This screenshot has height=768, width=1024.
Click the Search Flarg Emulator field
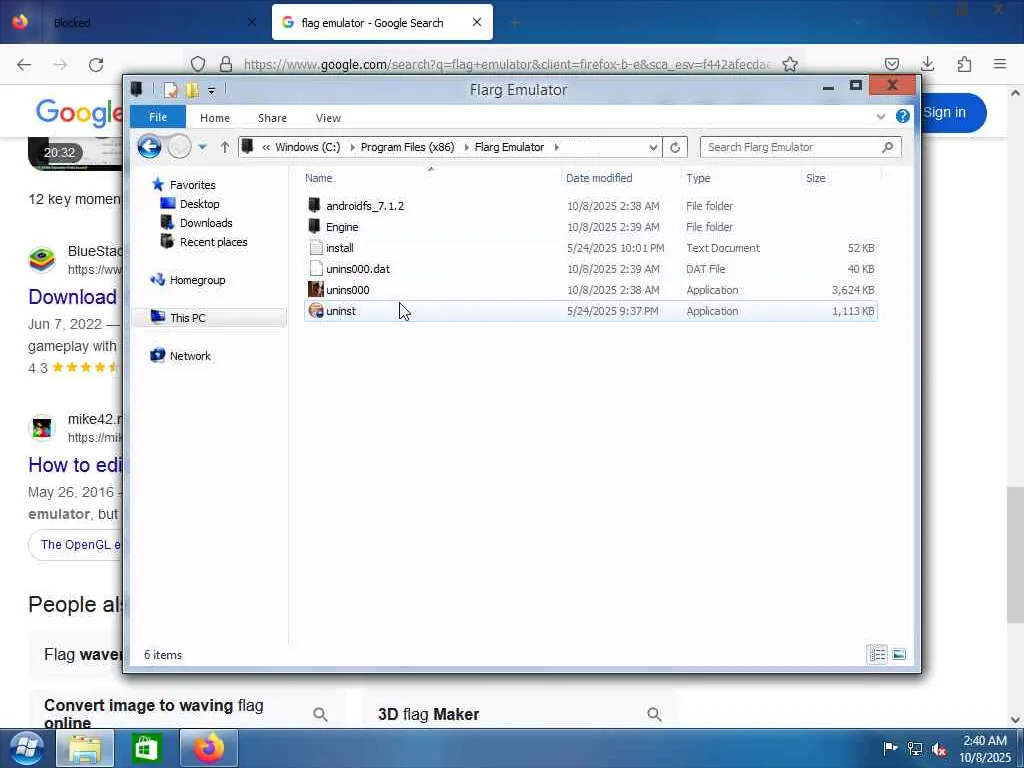pyautogui.click(x=801, y=147)
